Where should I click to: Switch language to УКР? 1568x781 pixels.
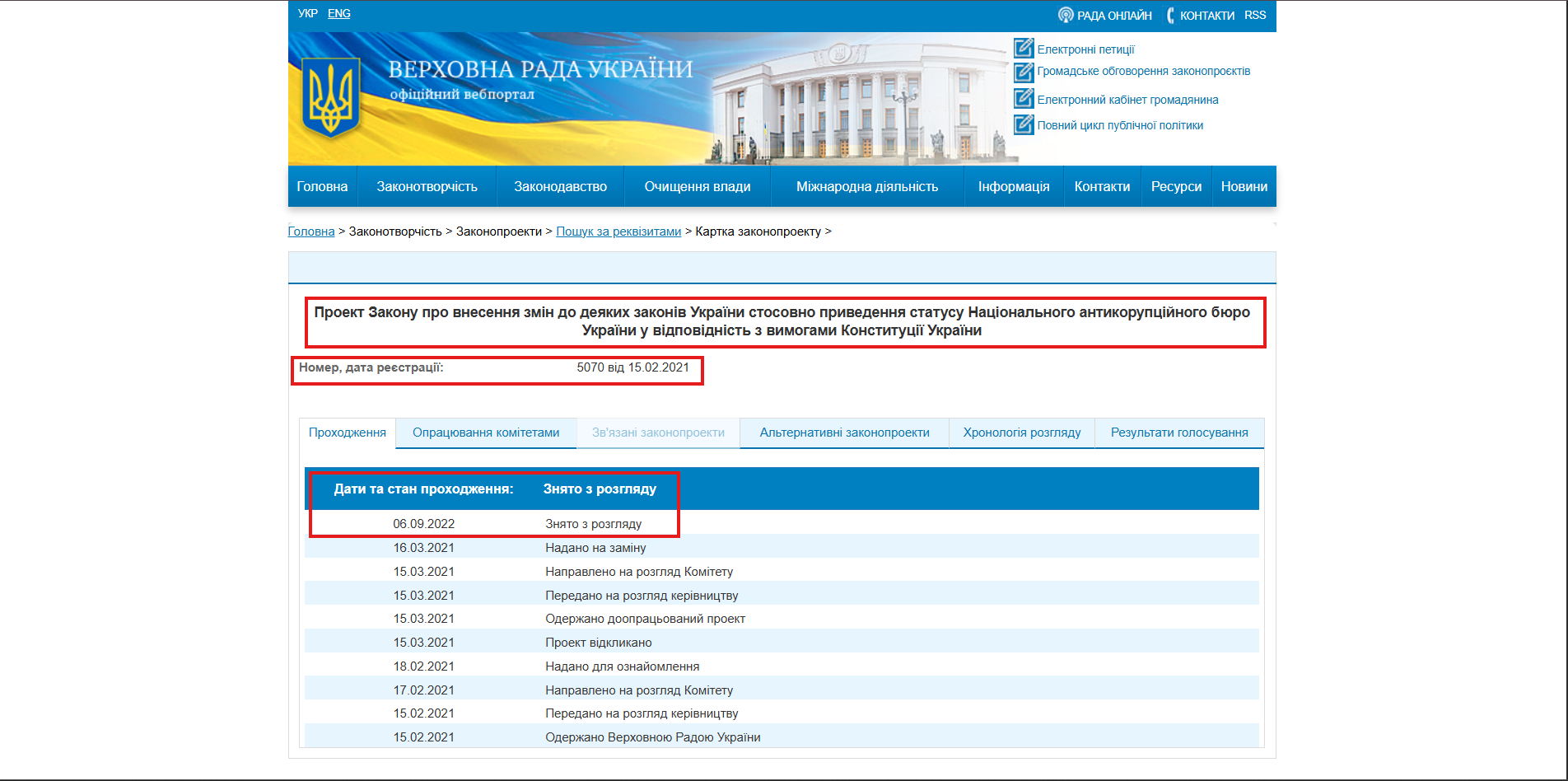click(308, 13)
